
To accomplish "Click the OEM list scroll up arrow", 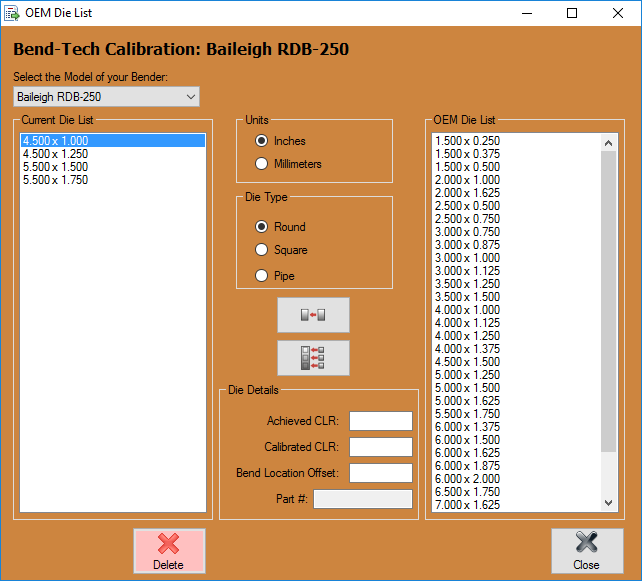I will [x=608, y=143].
